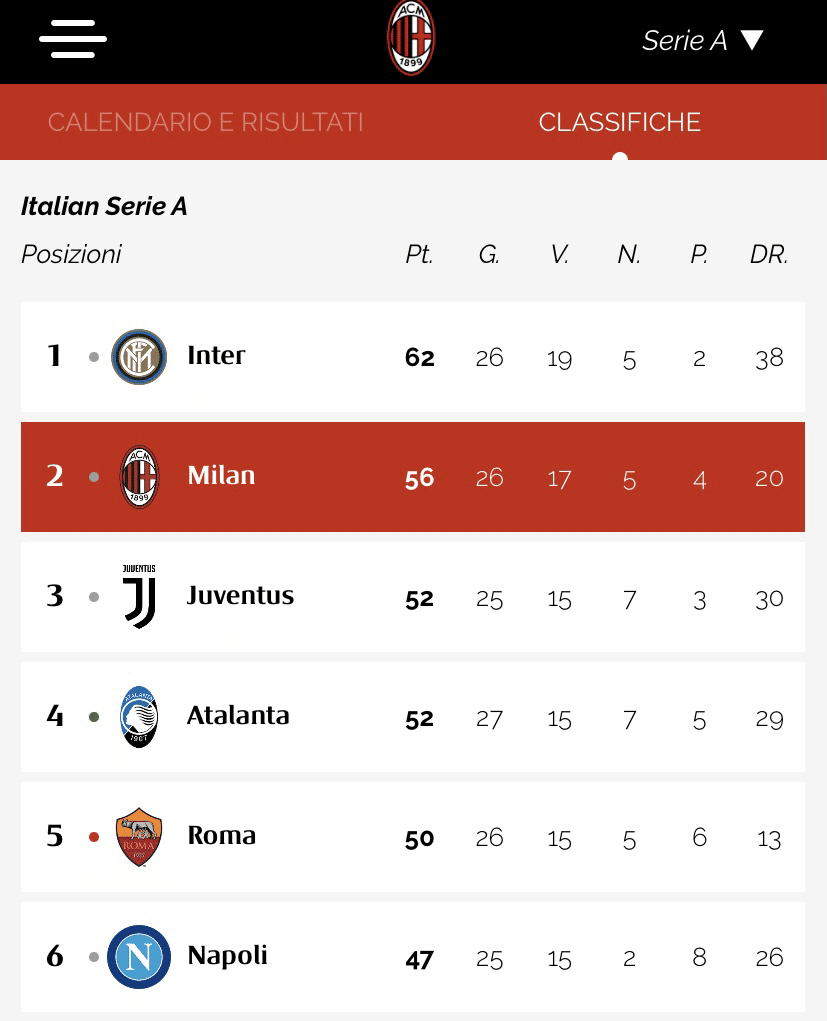Open the Inter team name link
The image size is (827, 1021).
pos(216,355)
